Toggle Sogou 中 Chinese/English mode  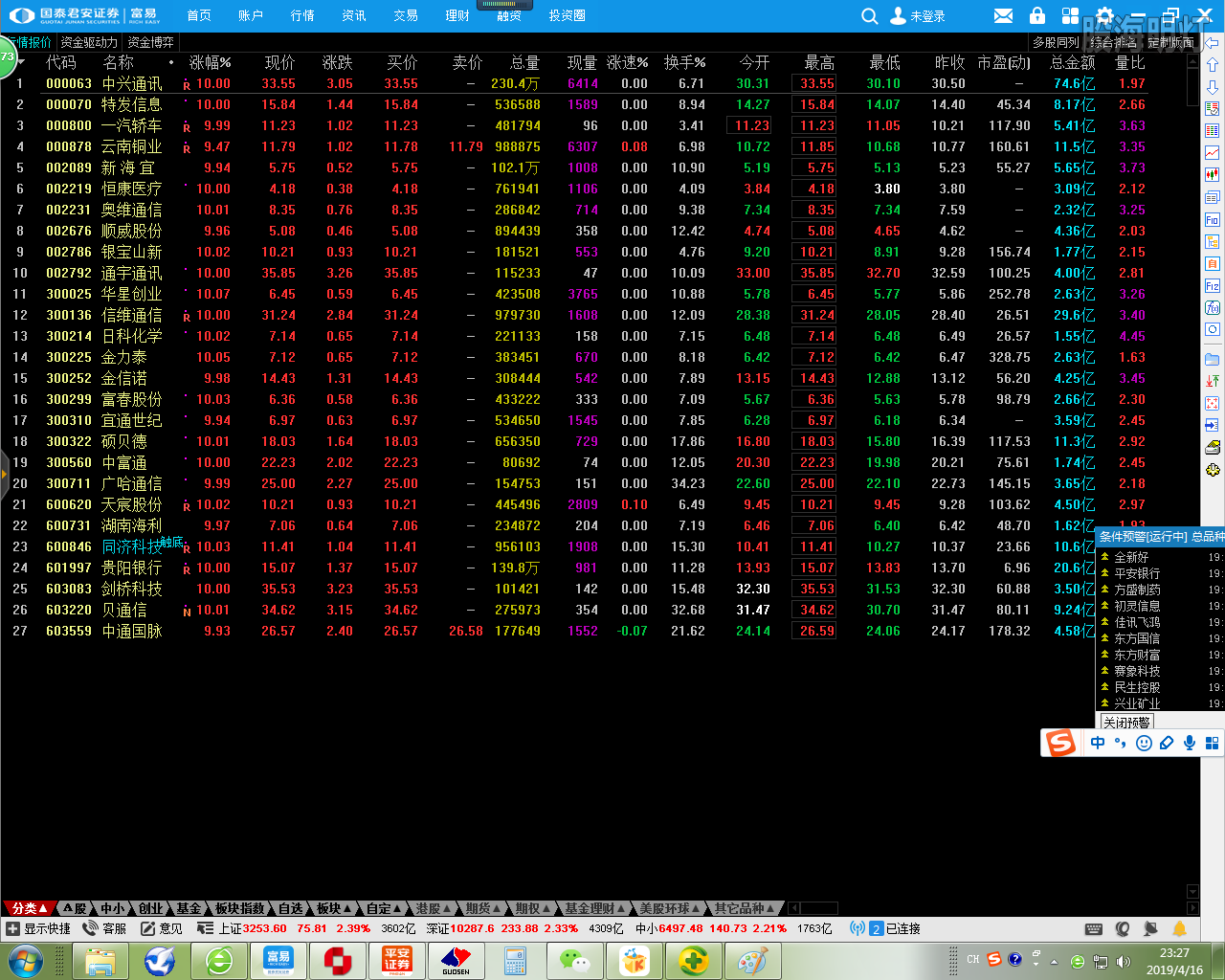coord(1098,743)
